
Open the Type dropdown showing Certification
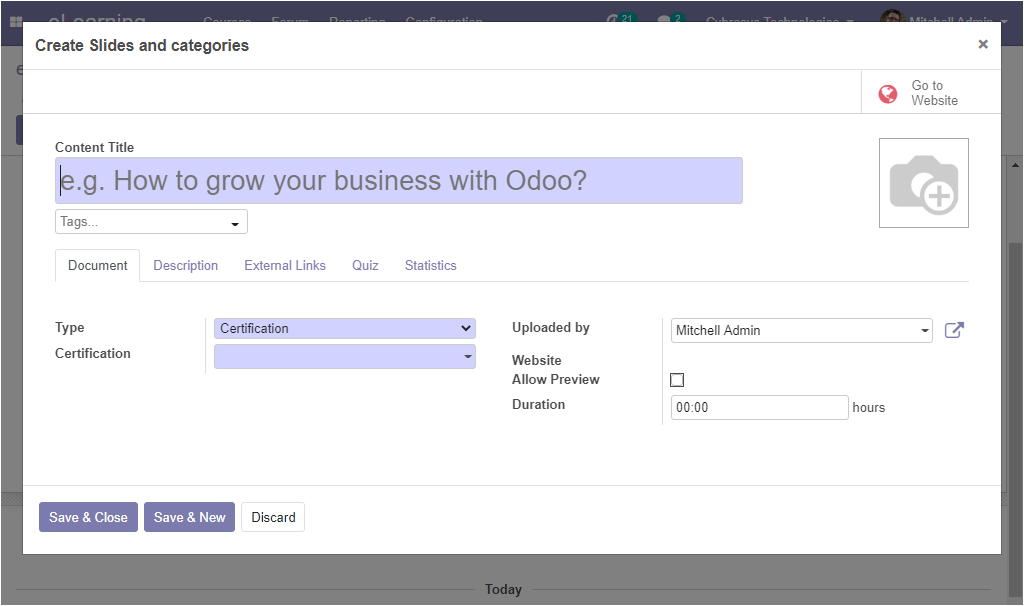(345, 328)
